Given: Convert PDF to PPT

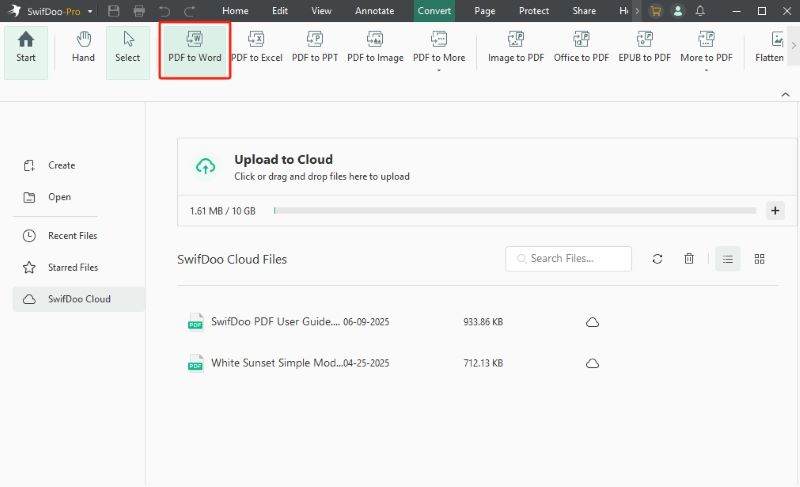Looking at the screenshot, I should [x=315, y=47].
